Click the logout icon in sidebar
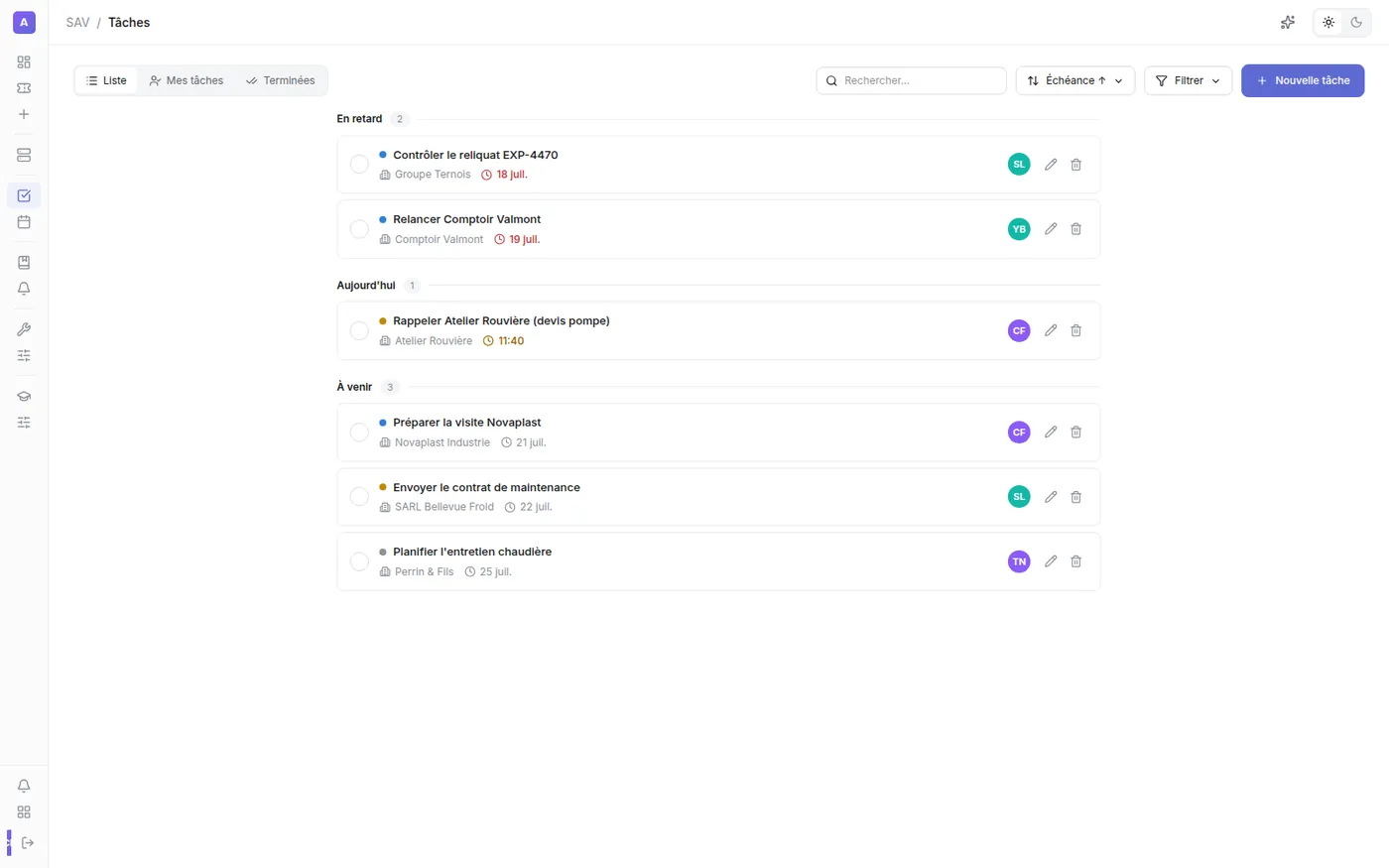Viewport: 1389px width, 868px height. (28, 842)
